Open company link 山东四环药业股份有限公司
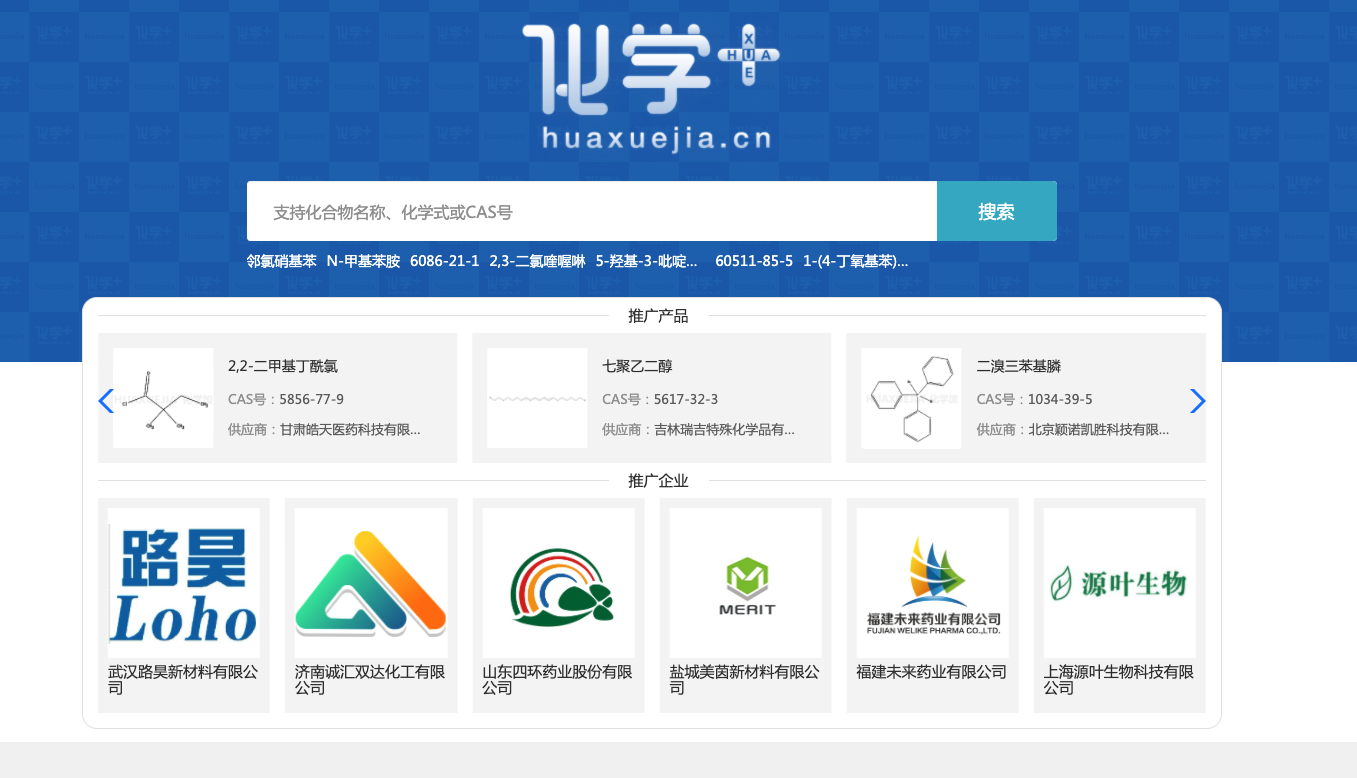 click(558, 680)
